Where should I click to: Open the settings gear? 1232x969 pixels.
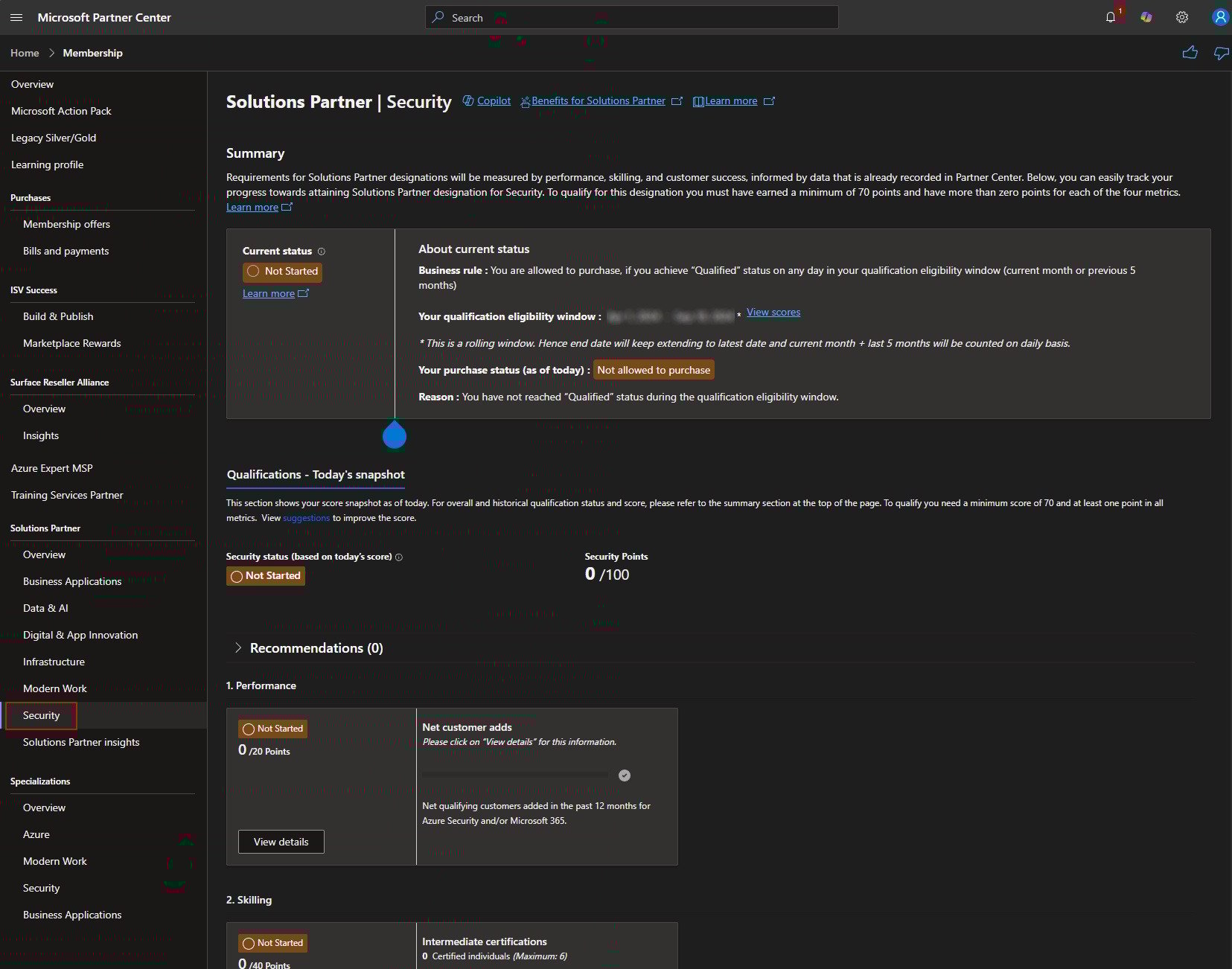pyautogui.click(x=1182, y=17)
